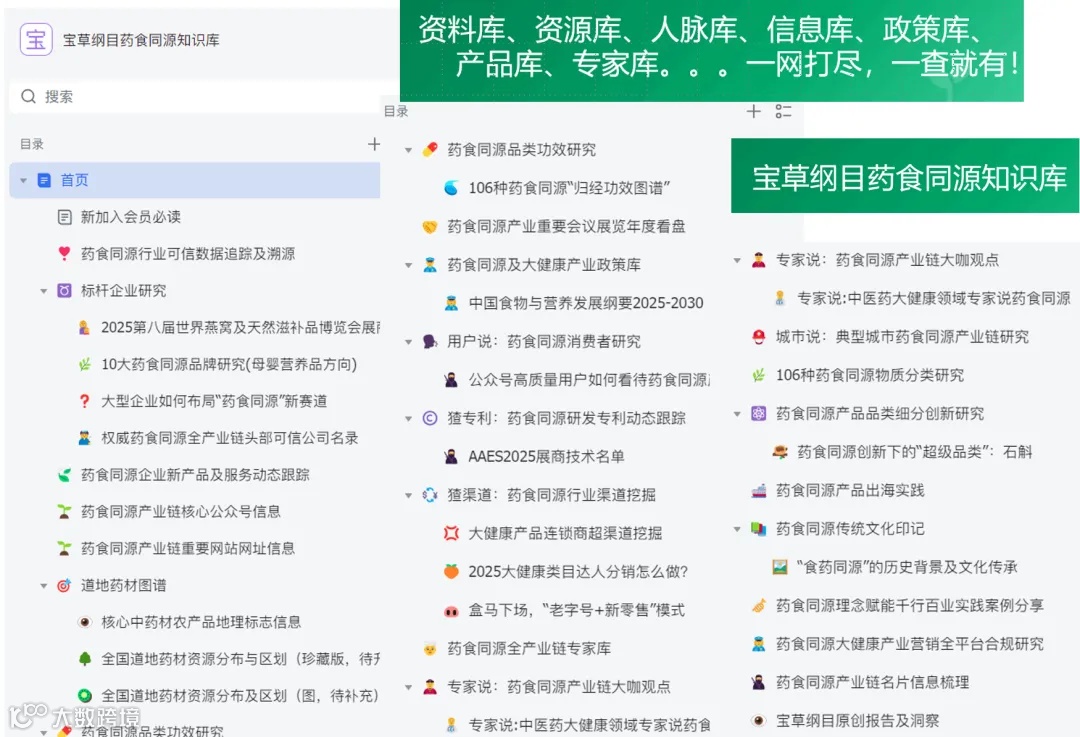Click the title 宝草纲目药食同源知识库 in header
Viewport: 1080px width, 737px height.
tap(141, 40)
